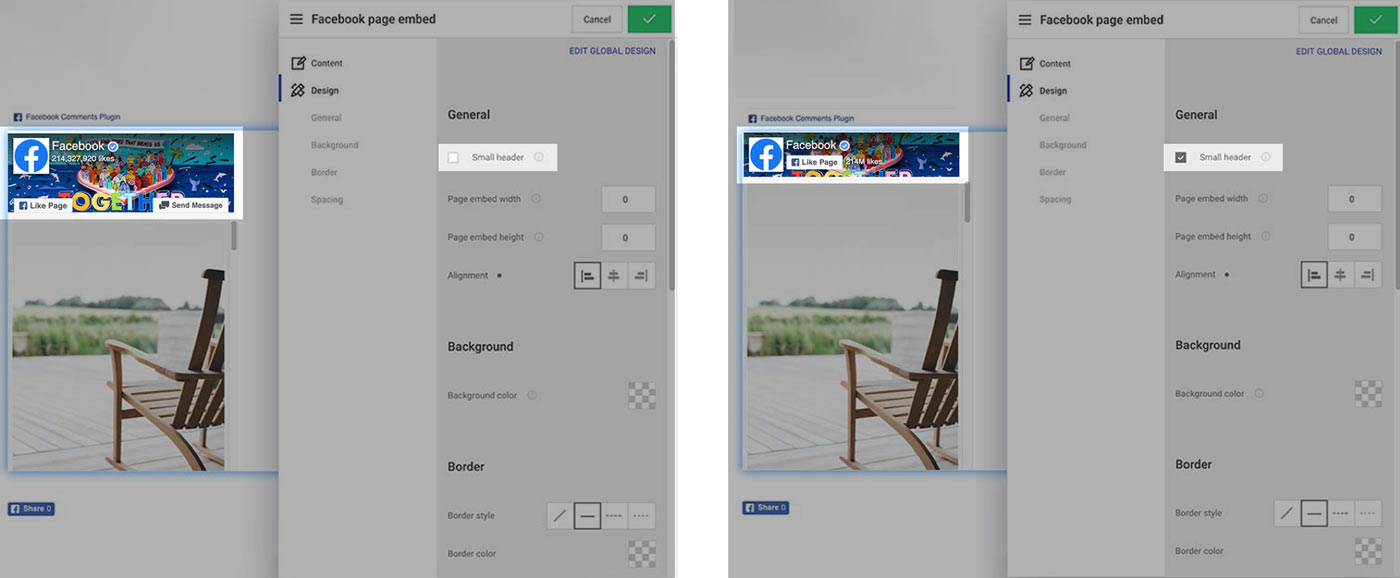Select the Design tab
The image size is (1400, 578).
click(322, 89)
